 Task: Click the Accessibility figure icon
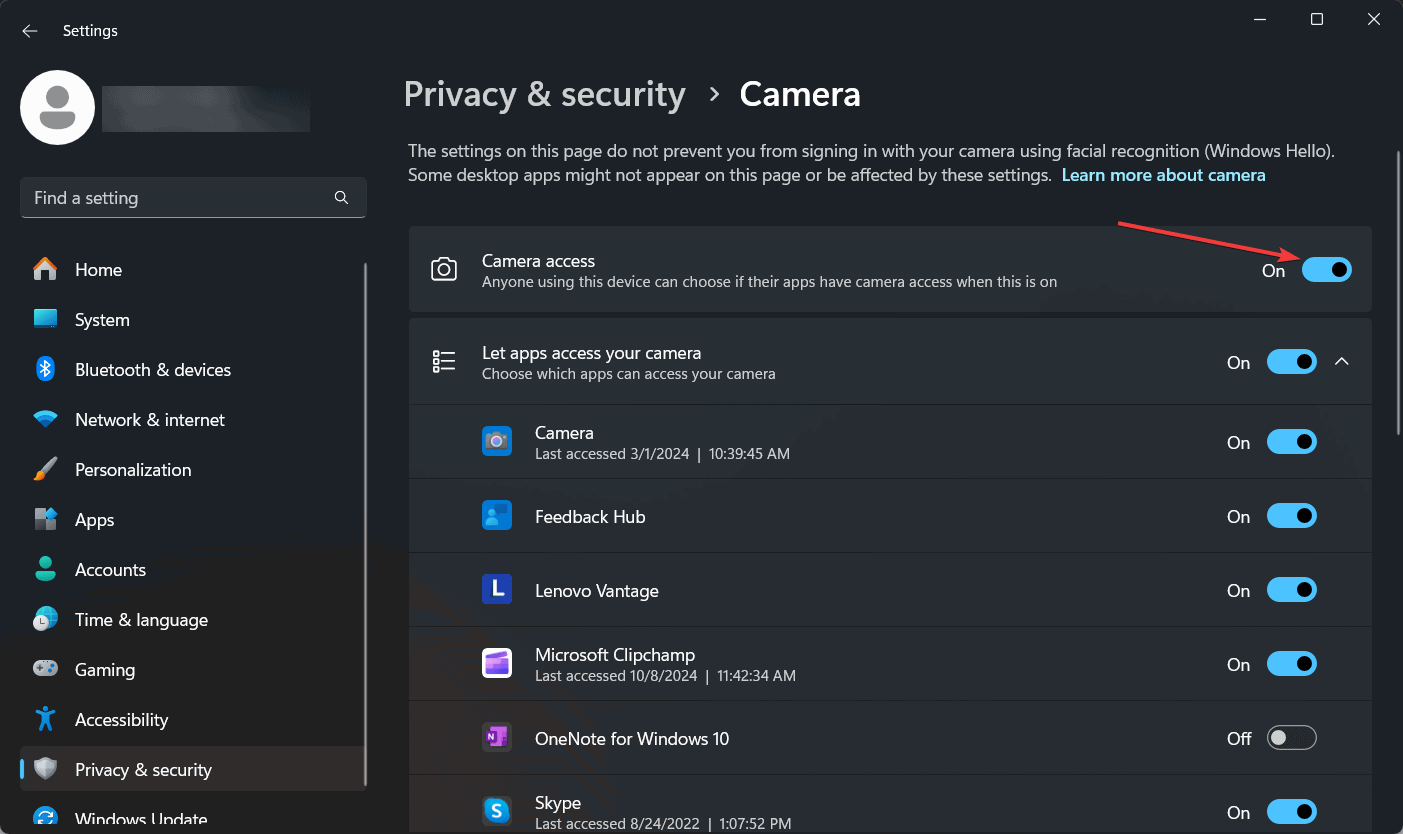pos(45,719)
